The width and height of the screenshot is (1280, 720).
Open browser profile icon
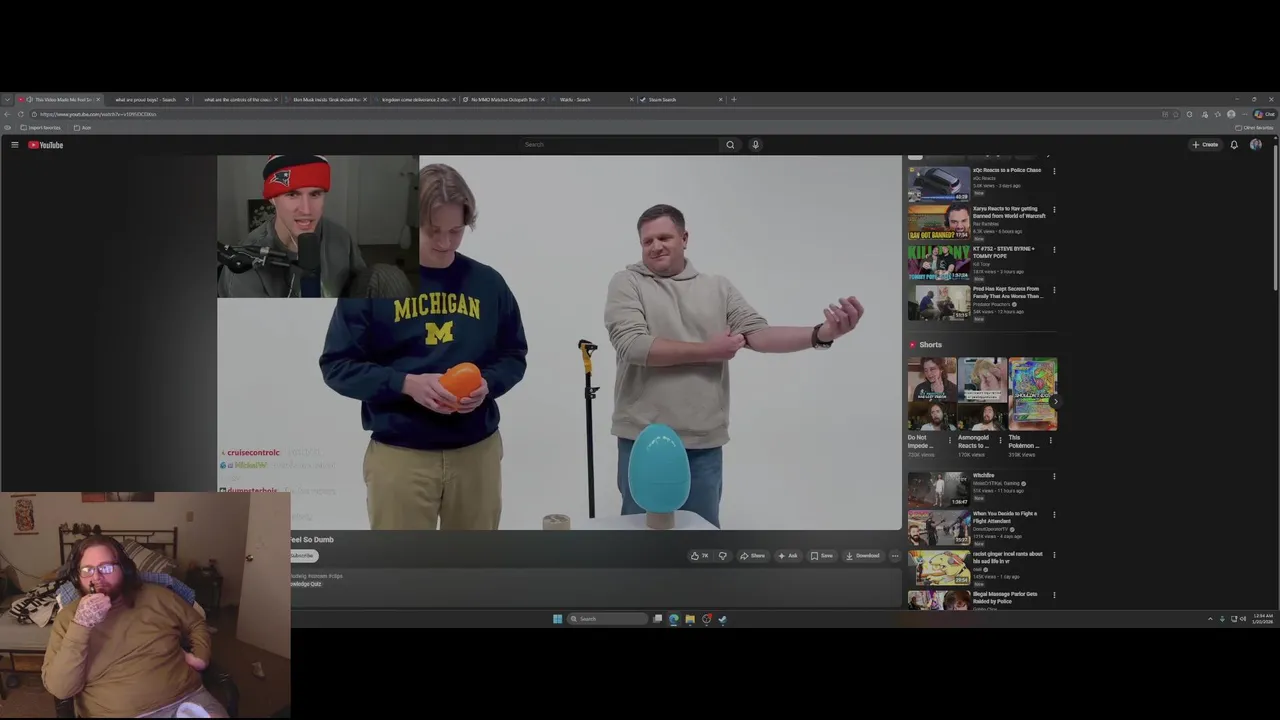click(x=1231, y=114)
